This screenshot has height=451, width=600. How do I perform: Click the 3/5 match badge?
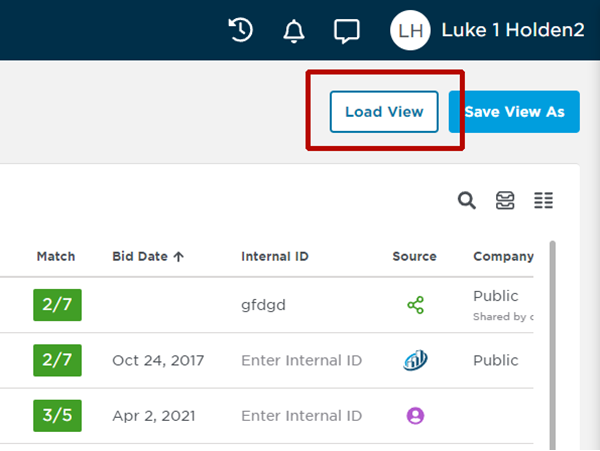click(x=57, y=415)
